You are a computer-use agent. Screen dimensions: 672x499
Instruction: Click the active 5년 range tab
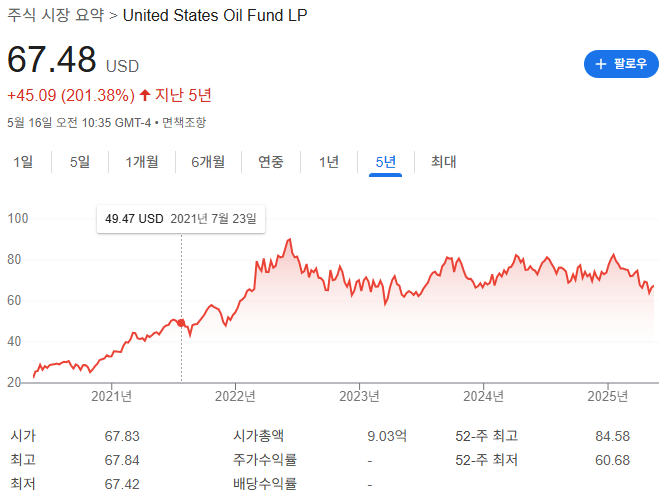386,162
